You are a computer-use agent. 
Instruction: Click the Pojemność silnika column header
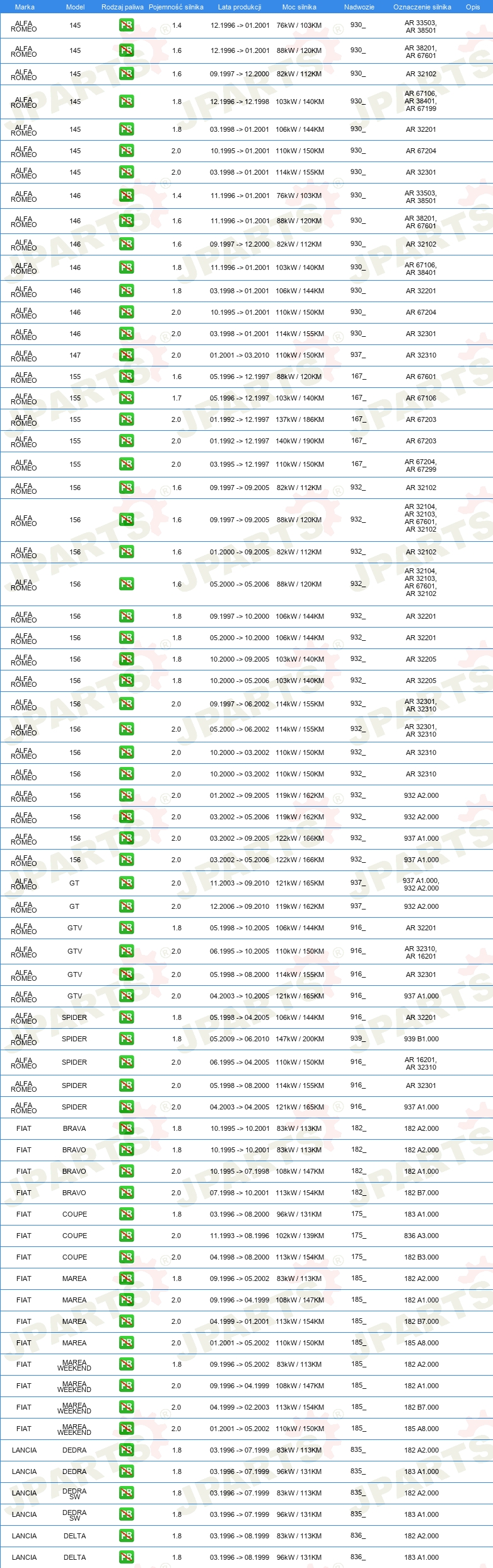pos(177,7)
